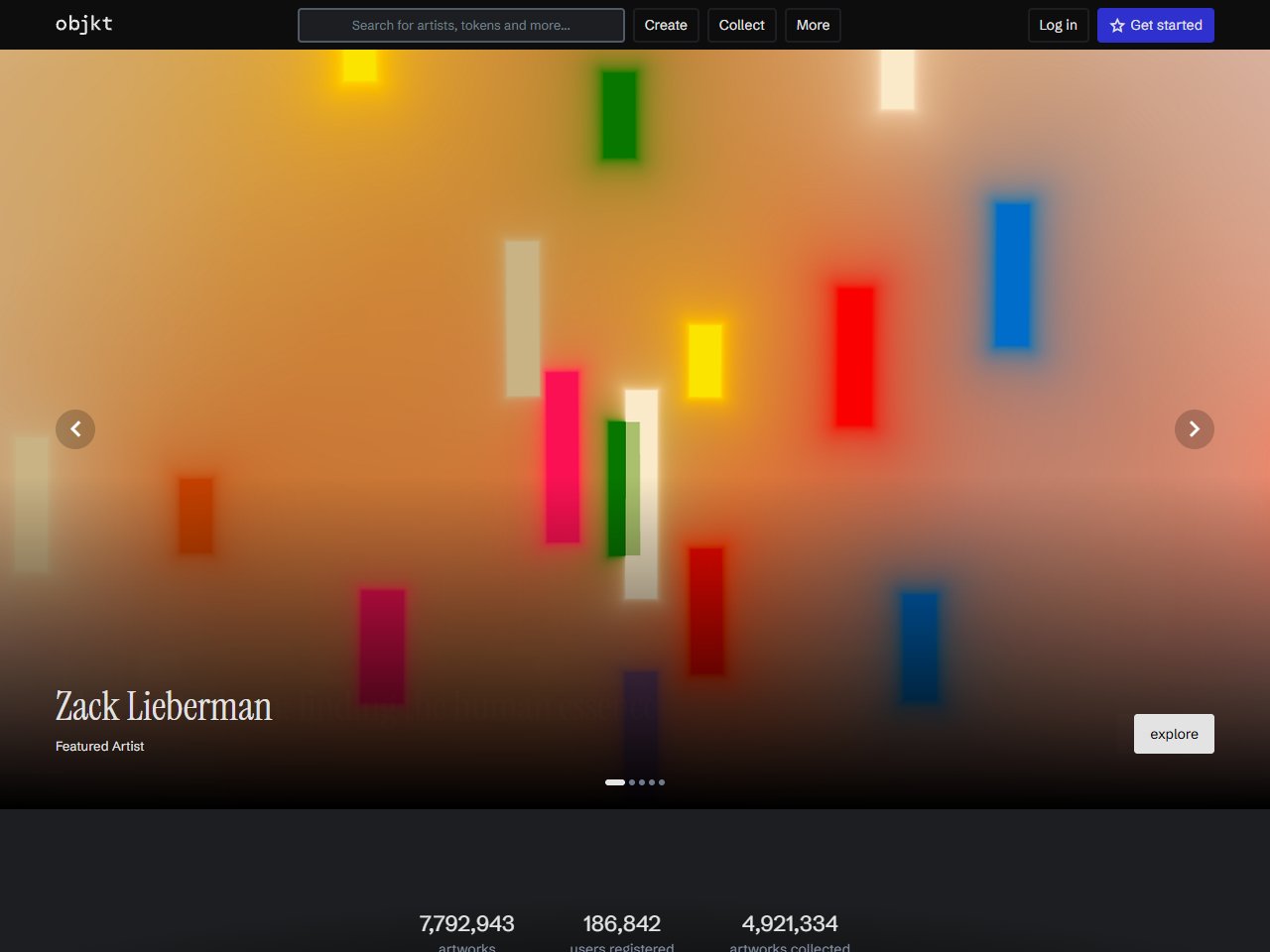
Task: Open the Collect menu
Action: pyautogui.click(x=741, y=25)
